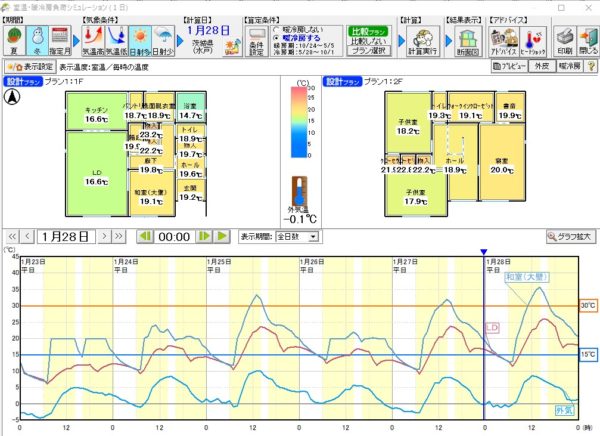
Task: Click the blue triangle timeline marker on graph
Action: pyautogui.click(x=484, y=251)
